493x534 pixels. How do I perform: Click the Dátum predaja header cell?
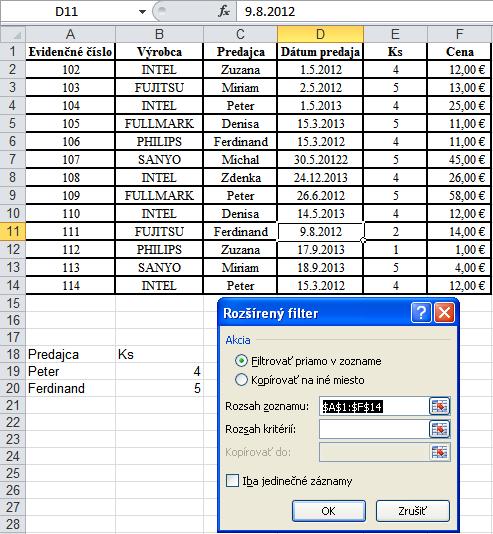pos(320,52)
